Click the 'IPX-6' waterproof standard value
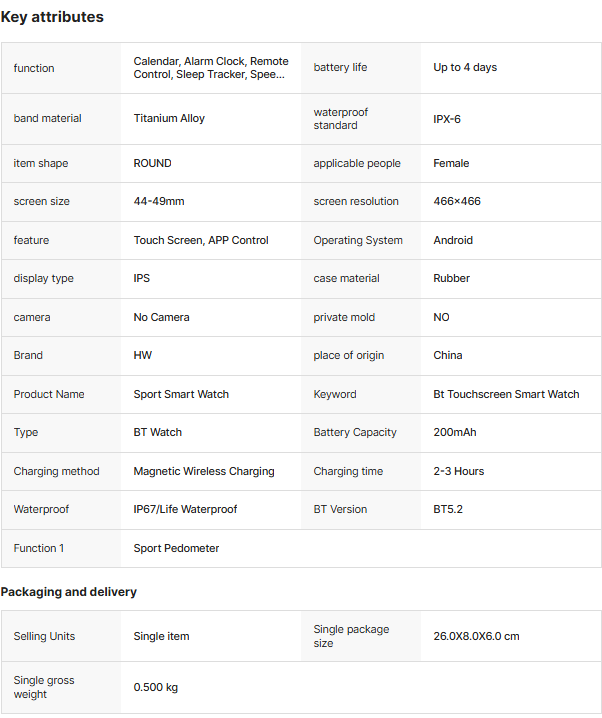This screenshot has width=602, height=718. click(x=447, y=119)
